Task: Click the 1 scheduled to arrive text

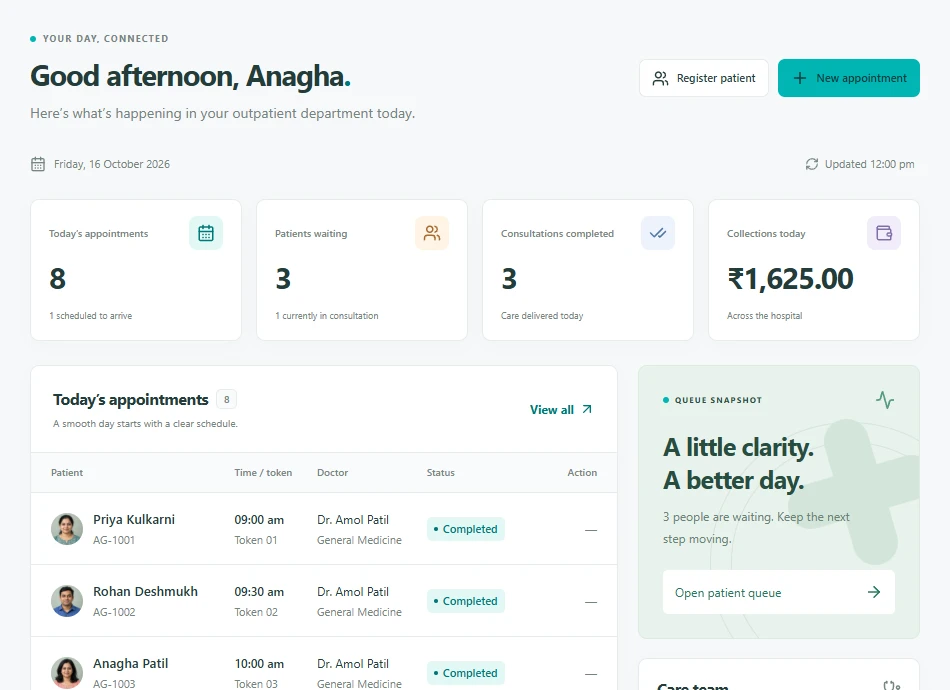Action: coord(90,316)
